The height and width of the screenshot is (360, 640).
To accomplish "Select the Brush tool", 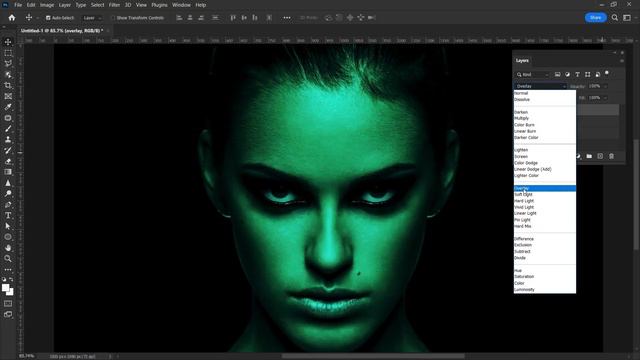I will [x=8, y=129].
